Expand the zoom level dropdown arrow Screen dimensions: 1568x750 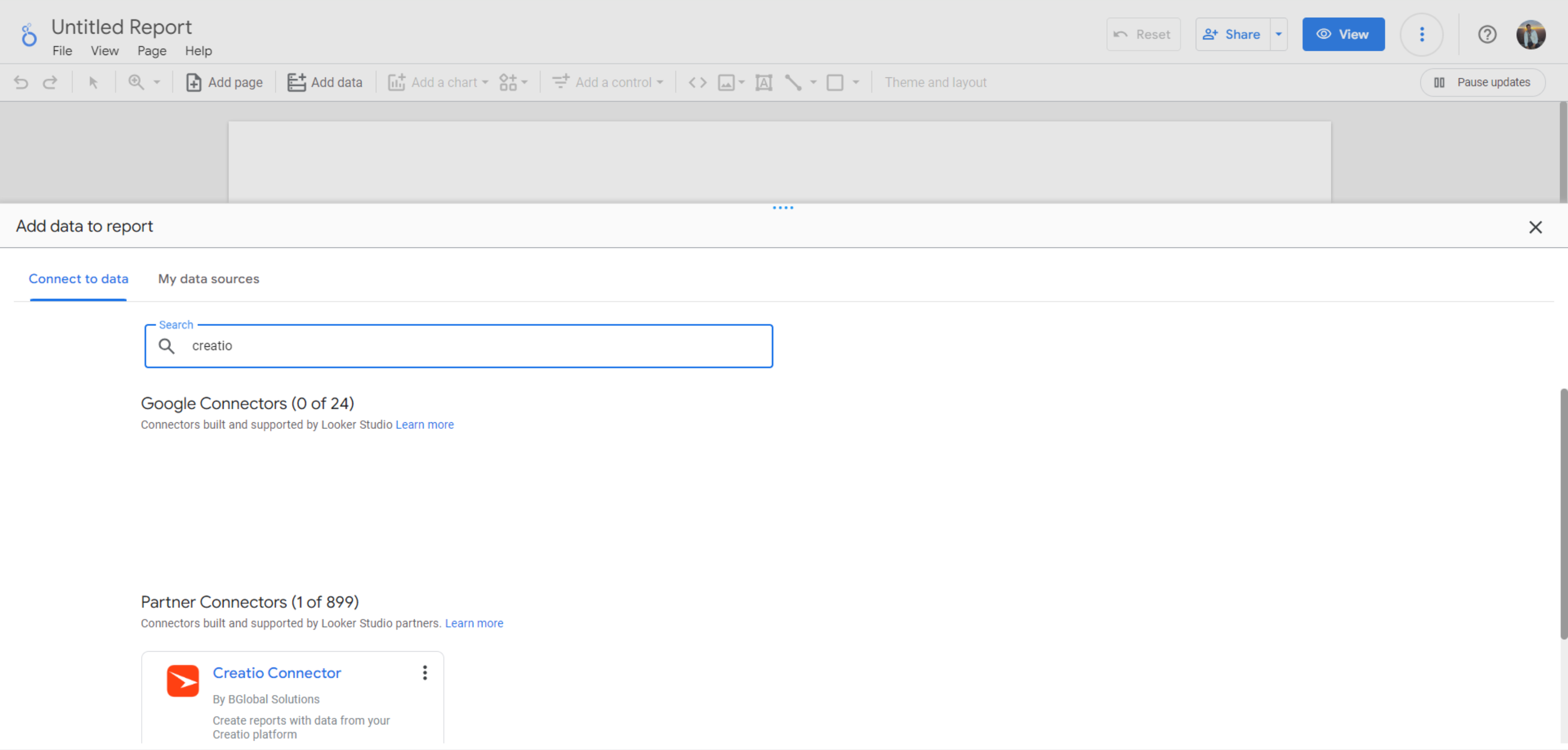pos(157,82)
